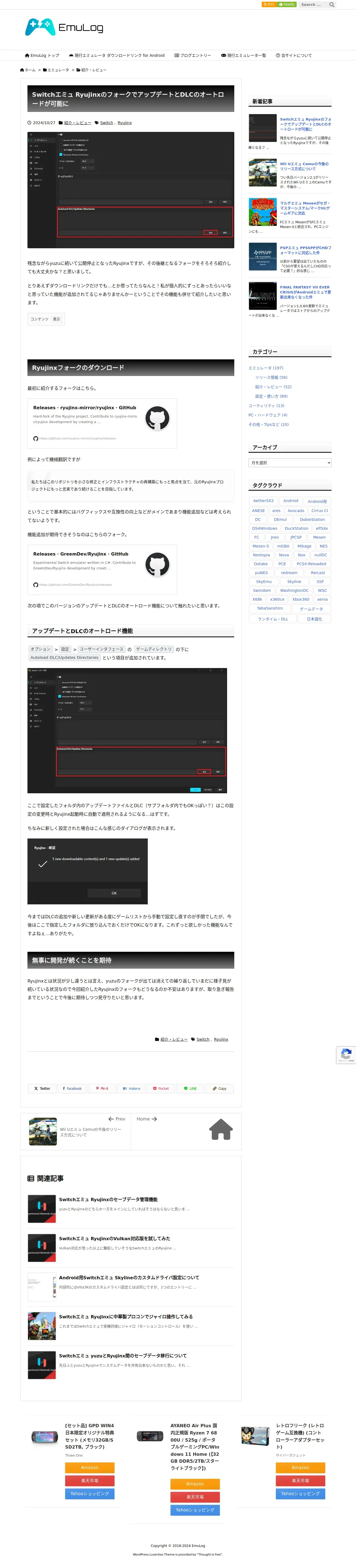Open 現行エミュレータ一覧 menu item
Image resolution: width=356 pixels, height=1568 pixels.
(x=243, y=55)
